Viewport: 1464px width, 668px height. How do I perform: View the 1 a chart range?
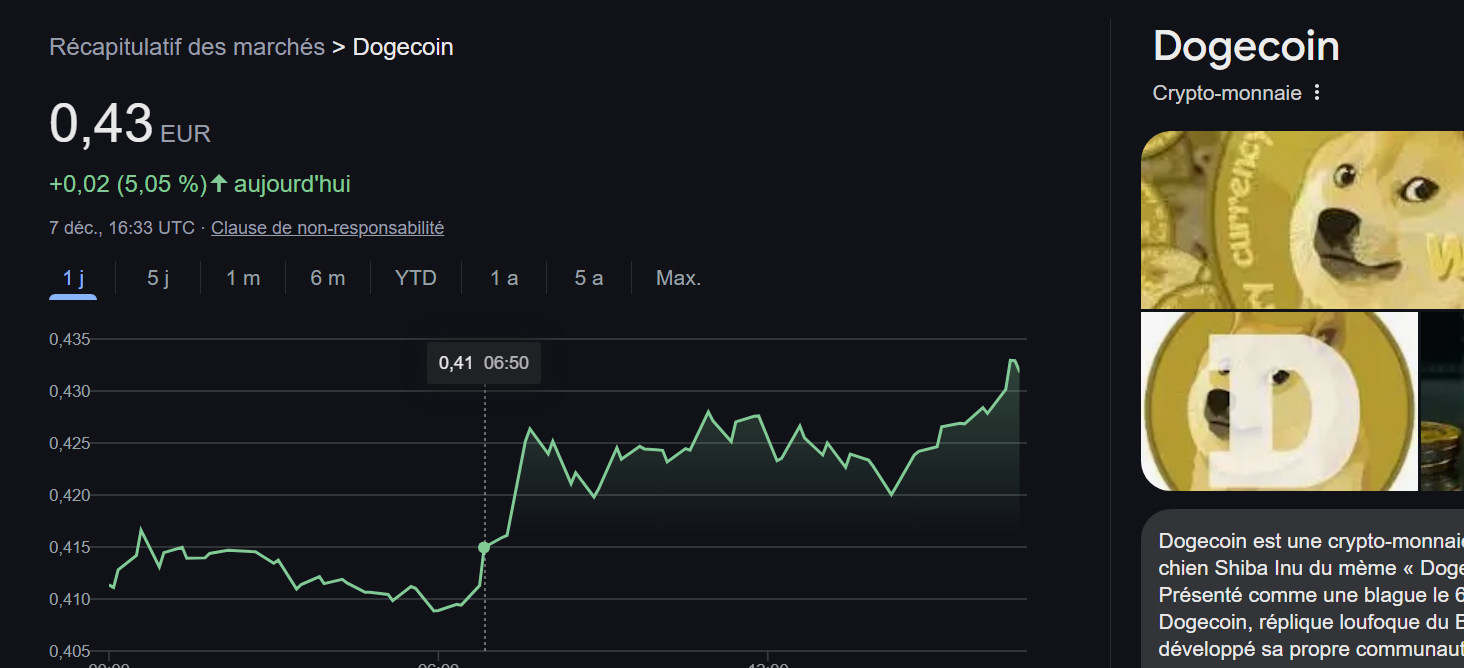[x=504, y=278]
